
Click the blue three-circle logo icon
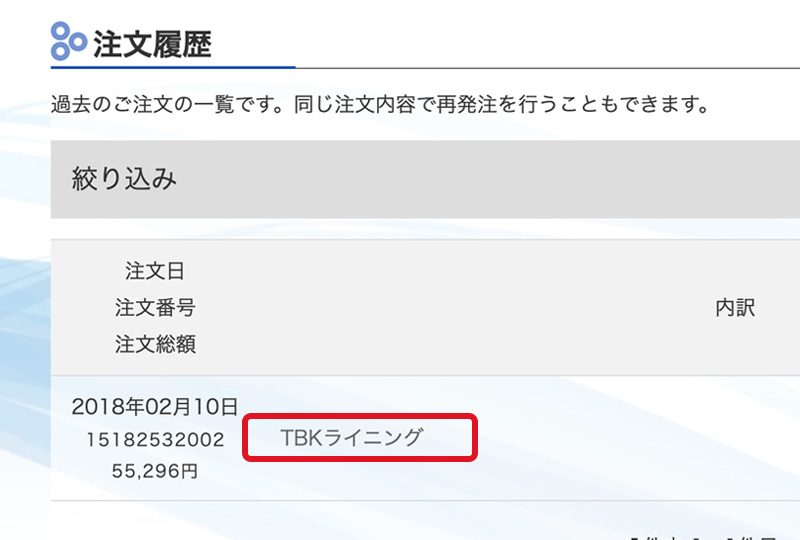coord(69,41)
